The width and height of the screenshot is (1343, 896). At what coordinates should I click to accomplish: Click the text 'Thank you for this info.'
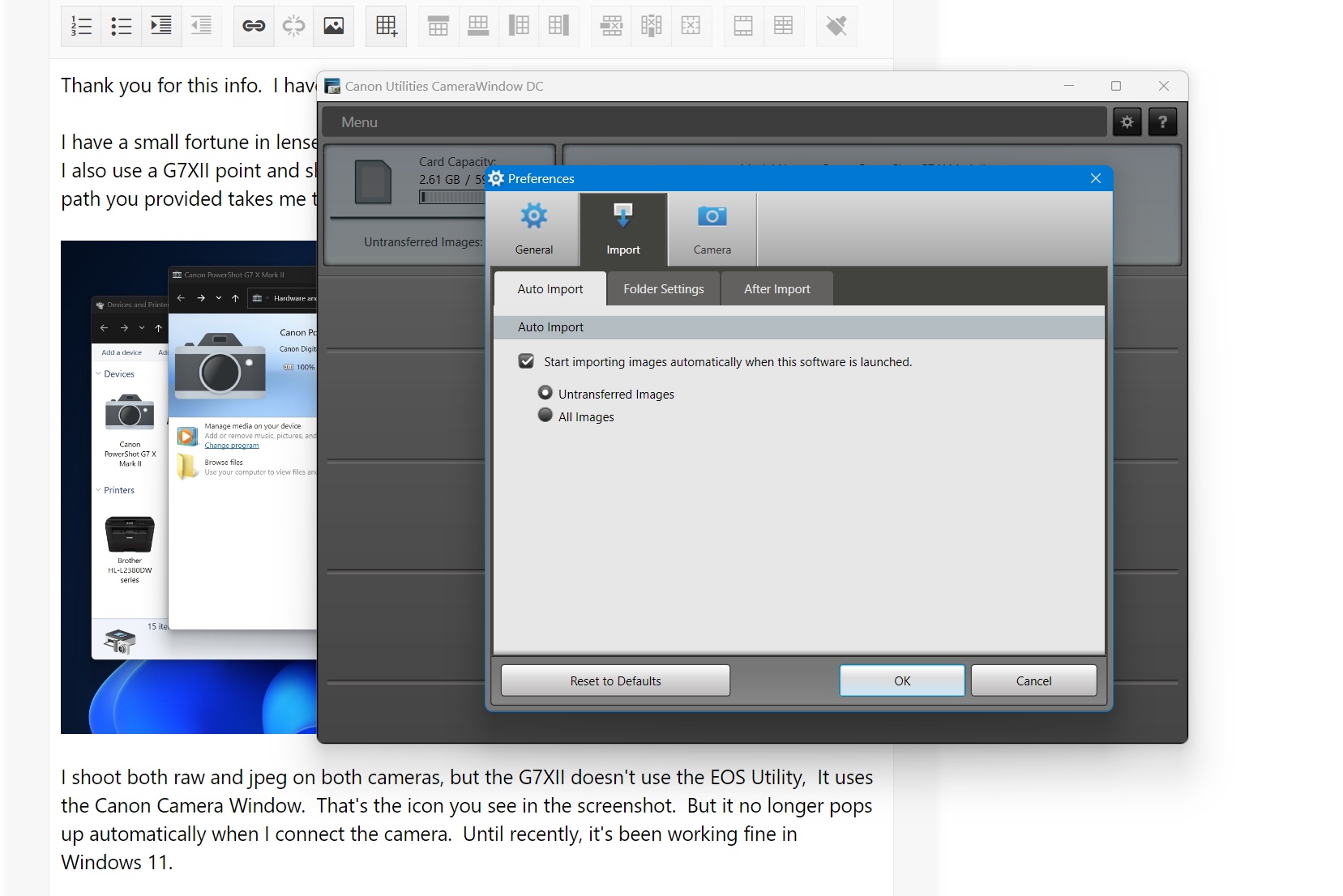click(161, 86)
